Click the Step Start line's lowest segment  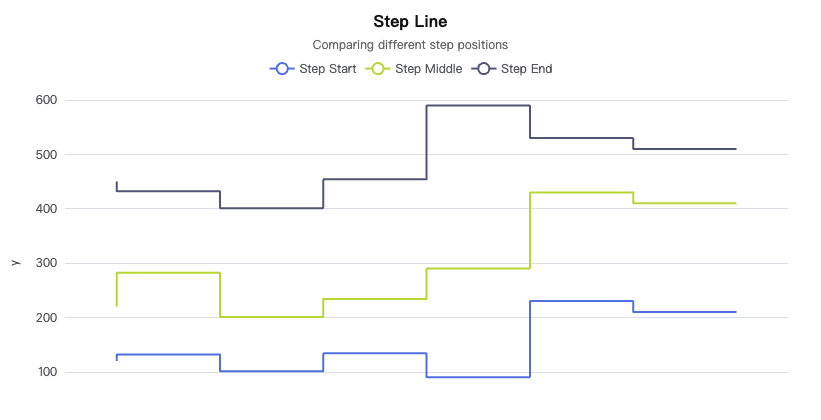tap(478, 377)
